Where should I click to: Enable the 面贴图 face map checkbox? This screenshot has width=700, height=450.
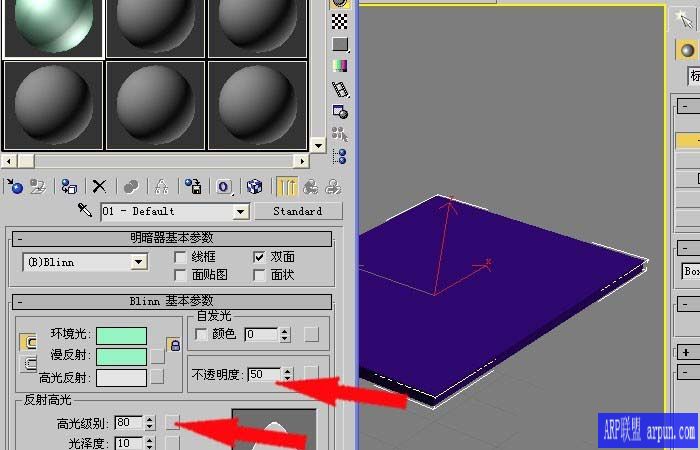180,275
